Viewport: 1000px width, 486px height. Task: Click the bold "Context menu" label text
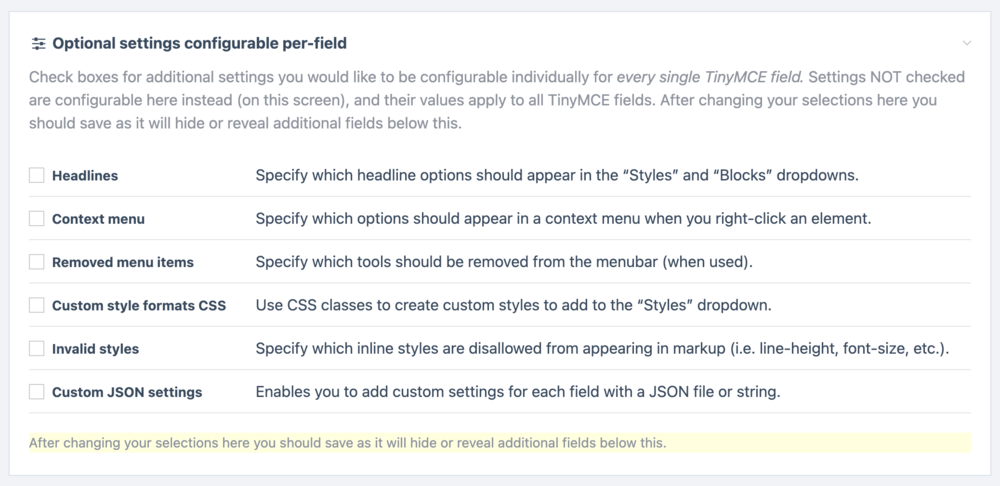click(x=98, y=218)
